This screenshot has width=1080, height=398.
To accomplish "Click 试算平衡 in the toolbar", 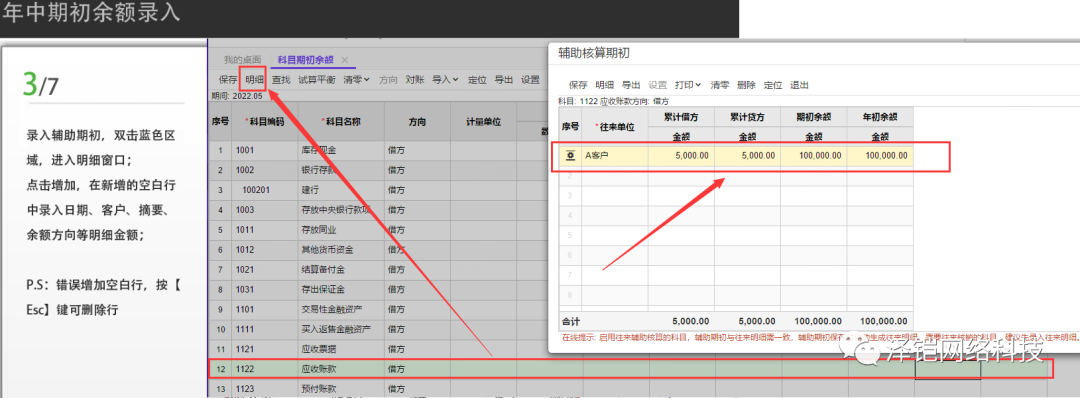I will point(317,80).
